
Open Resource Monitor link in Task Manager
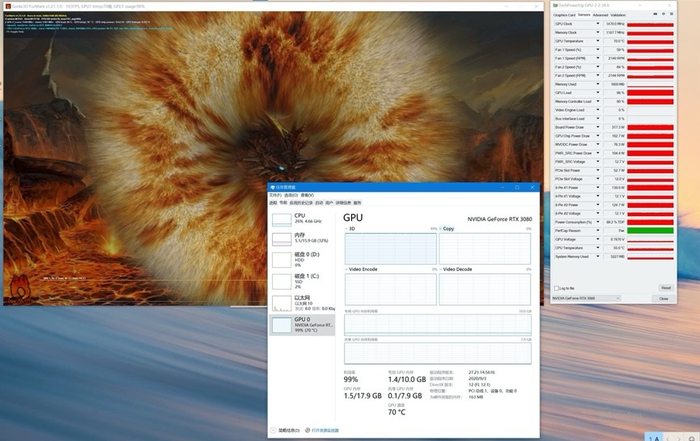326,428
